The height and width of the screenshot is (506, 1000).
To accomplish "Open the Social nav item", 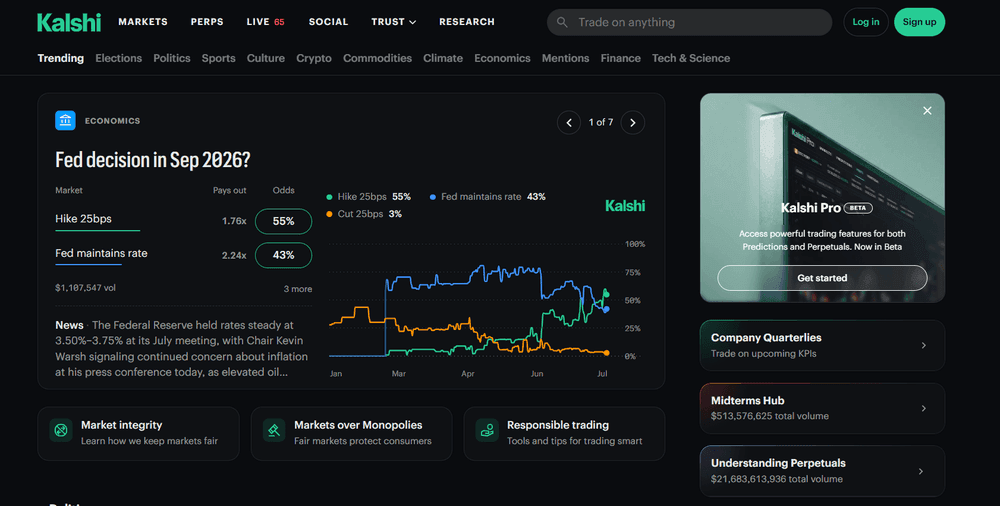I will pyautogui.click(x=328, y=22).
